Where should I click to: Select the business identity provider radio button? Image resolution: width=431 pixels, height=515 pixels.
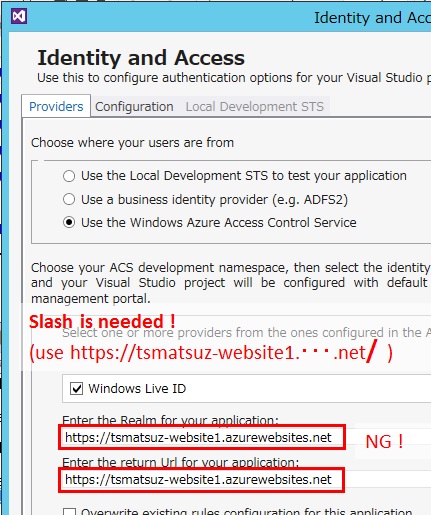coord(69,199)
